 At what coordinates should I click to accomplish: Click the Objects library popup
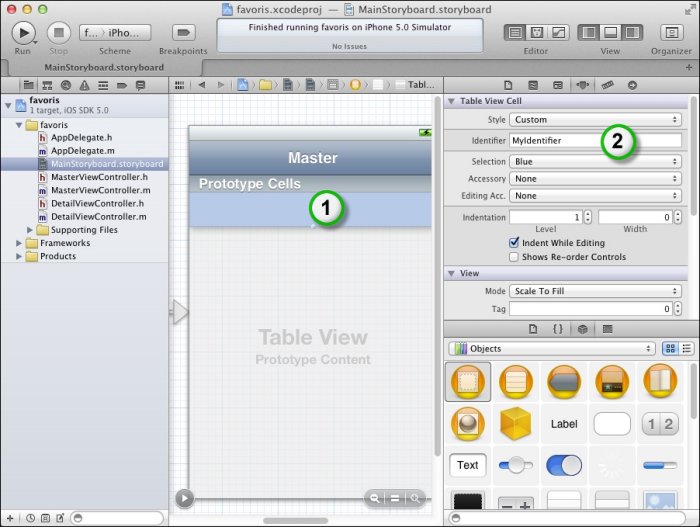(x=552, y=349)
